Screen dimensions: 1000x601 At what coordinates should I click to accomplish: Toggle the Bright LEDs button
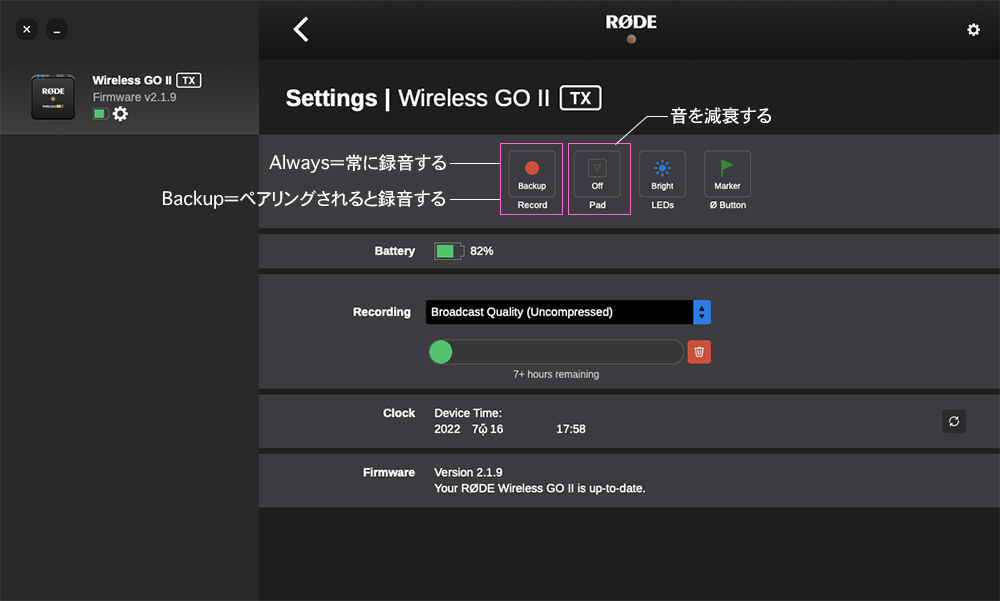click(662, 174)
